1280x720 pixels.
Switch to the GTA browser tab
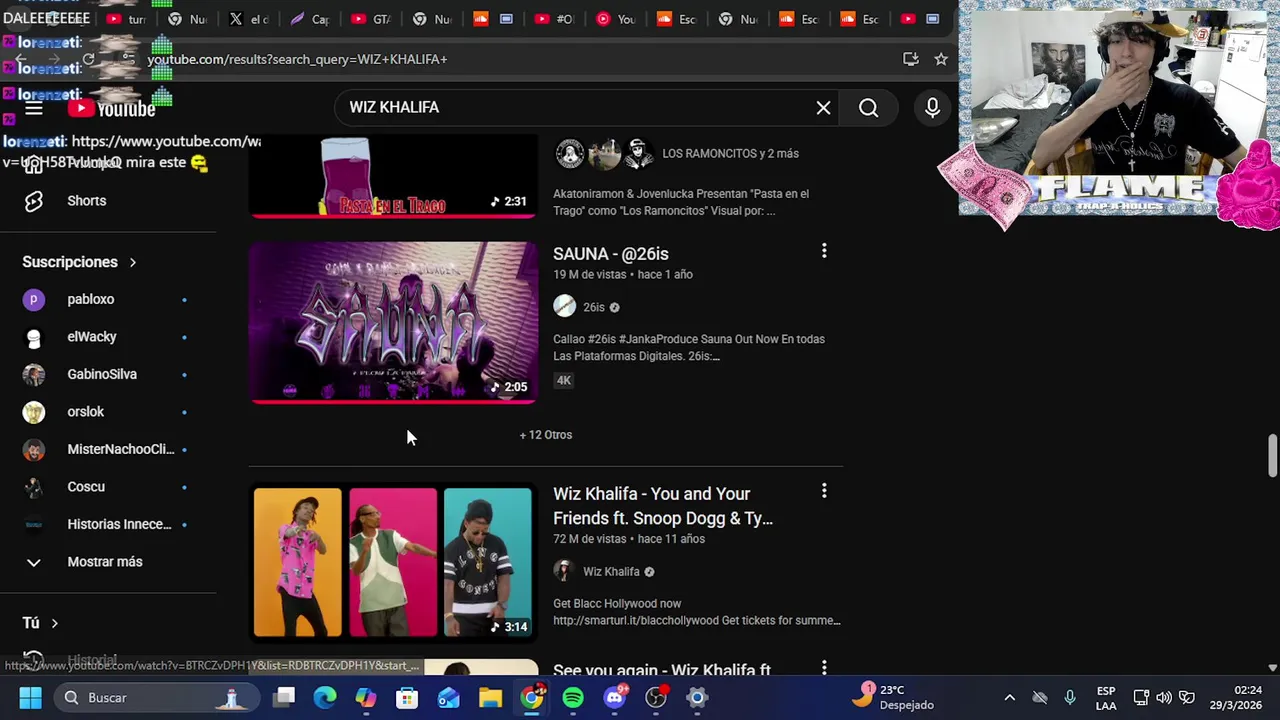pos(371,19)
